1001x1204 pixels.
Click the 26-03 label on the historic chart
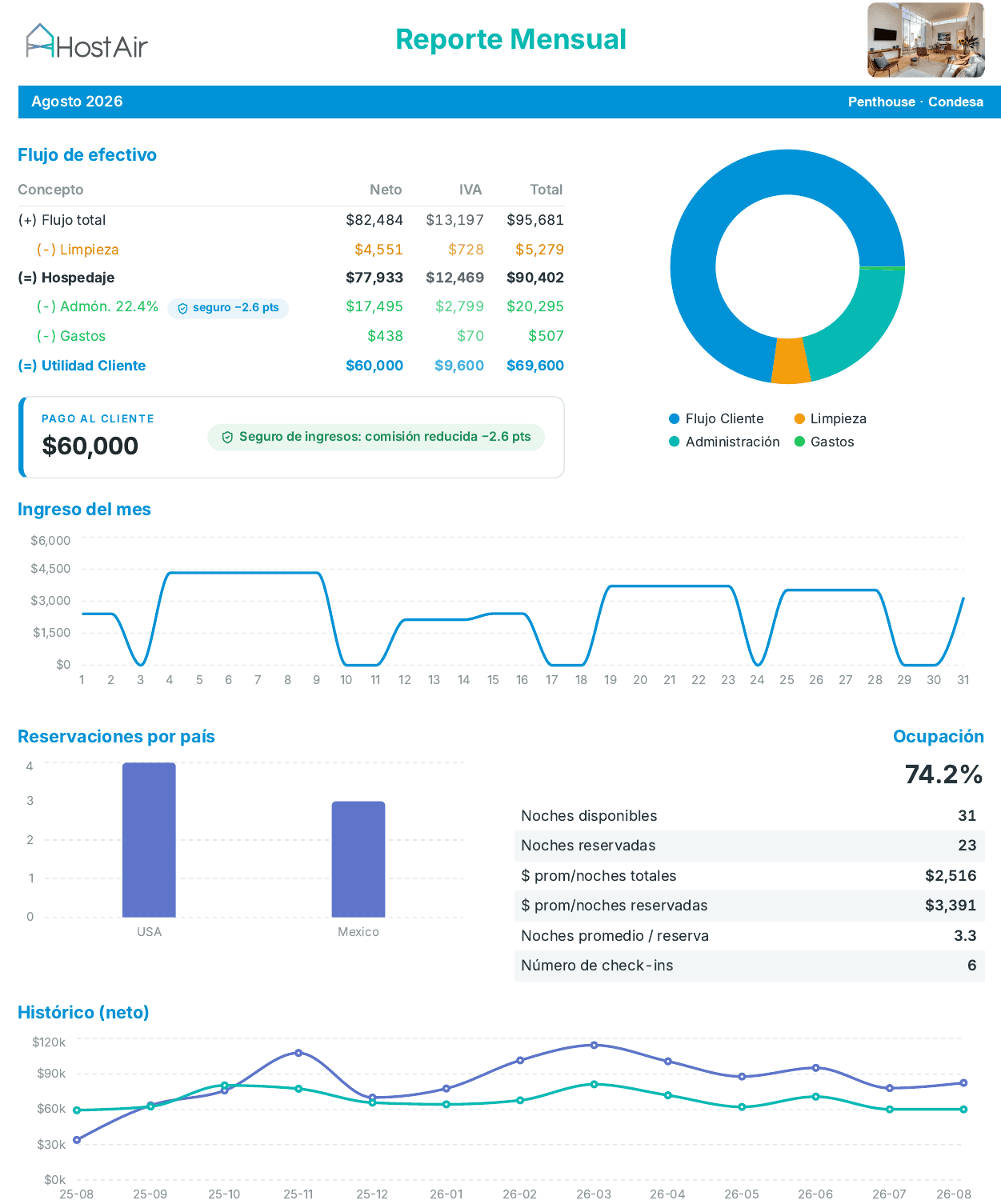(x=594, y=1194)
